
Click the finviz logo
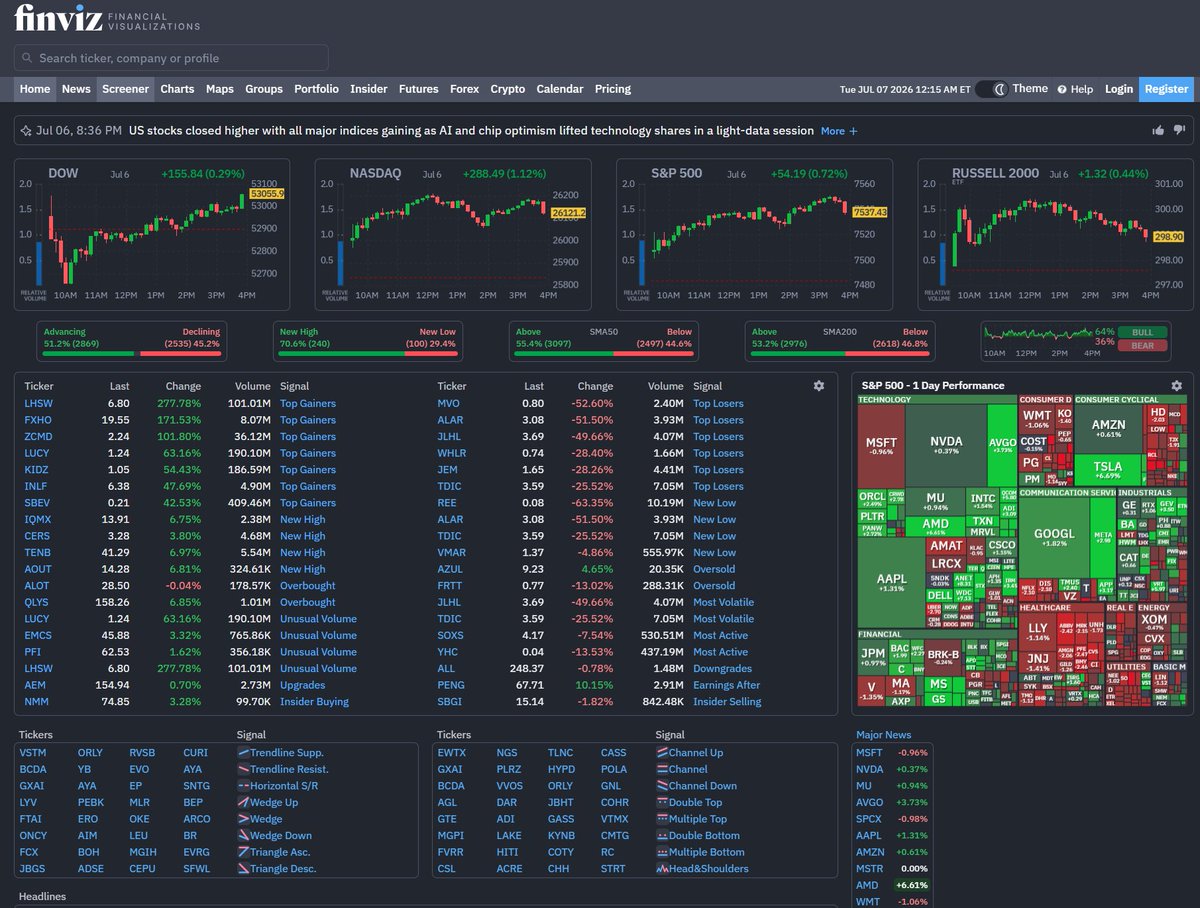[x=107, y=19]
